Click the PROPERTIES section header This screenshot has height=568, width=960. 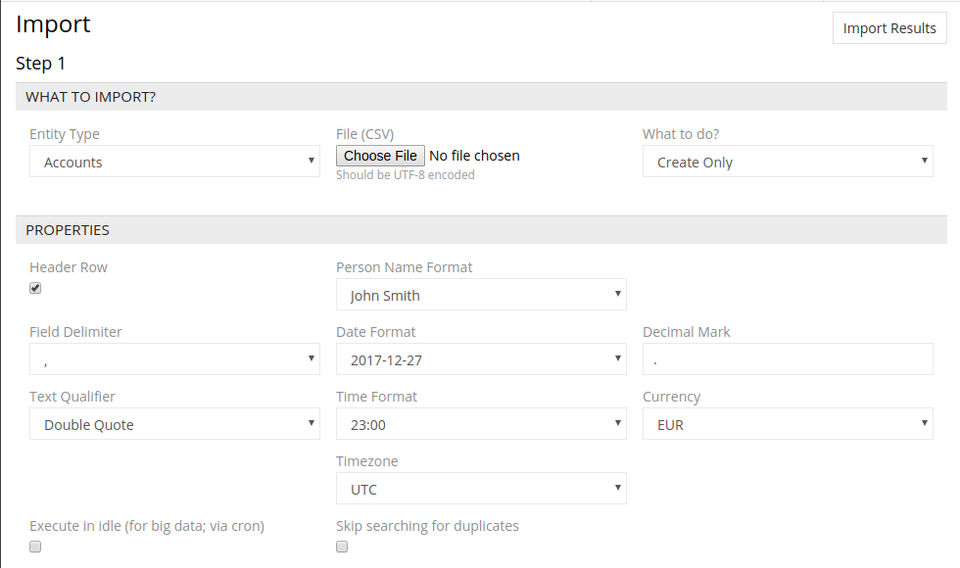coord(67,230)
